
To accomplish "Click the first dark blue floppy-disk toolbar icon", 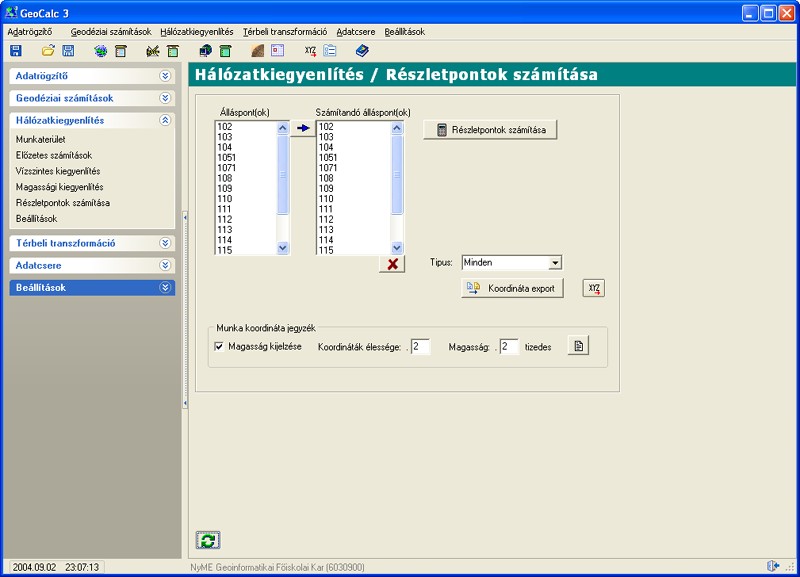I will (16, 51).
